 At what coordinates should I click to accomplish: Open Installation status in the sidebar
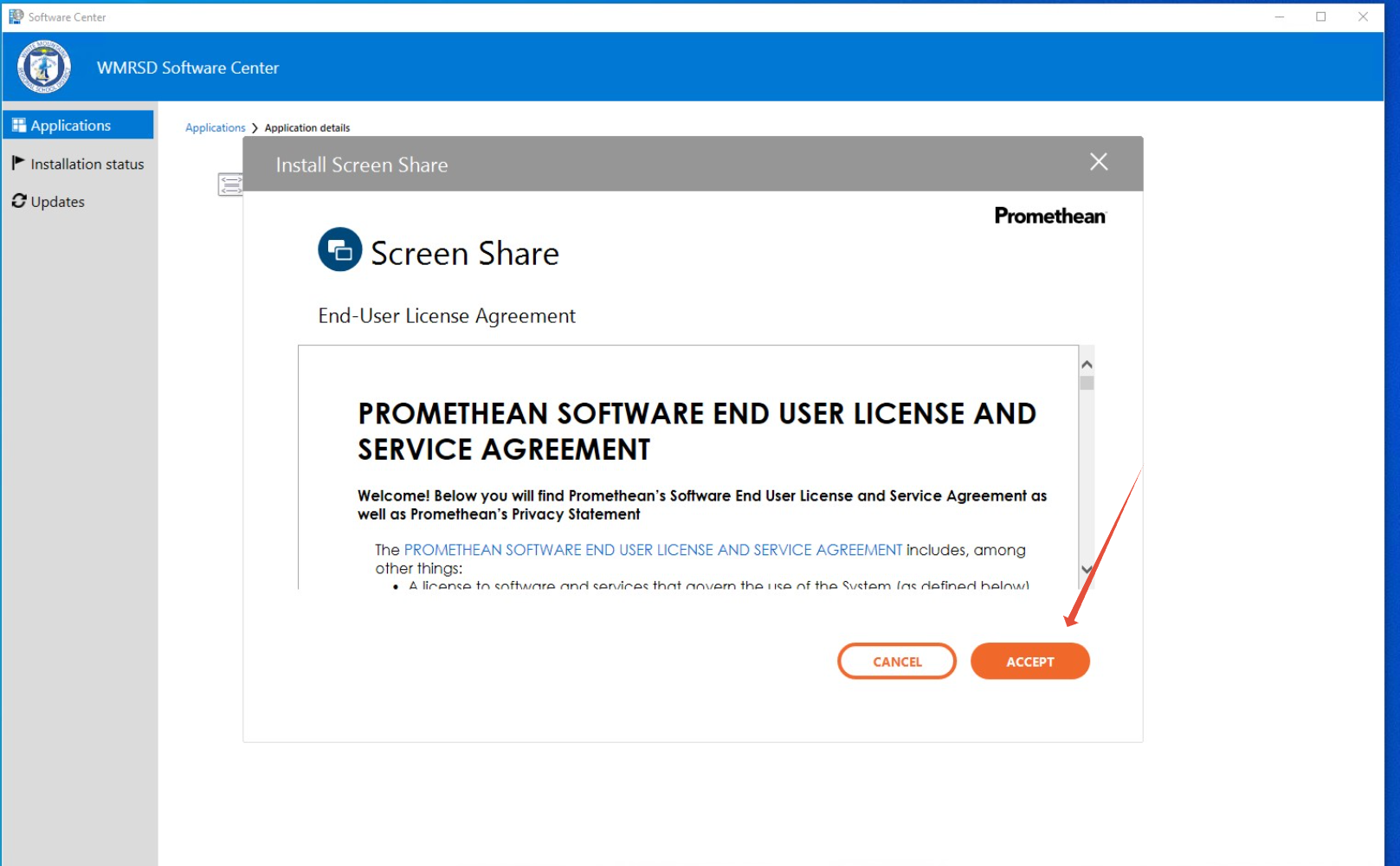tap(78, 164)
